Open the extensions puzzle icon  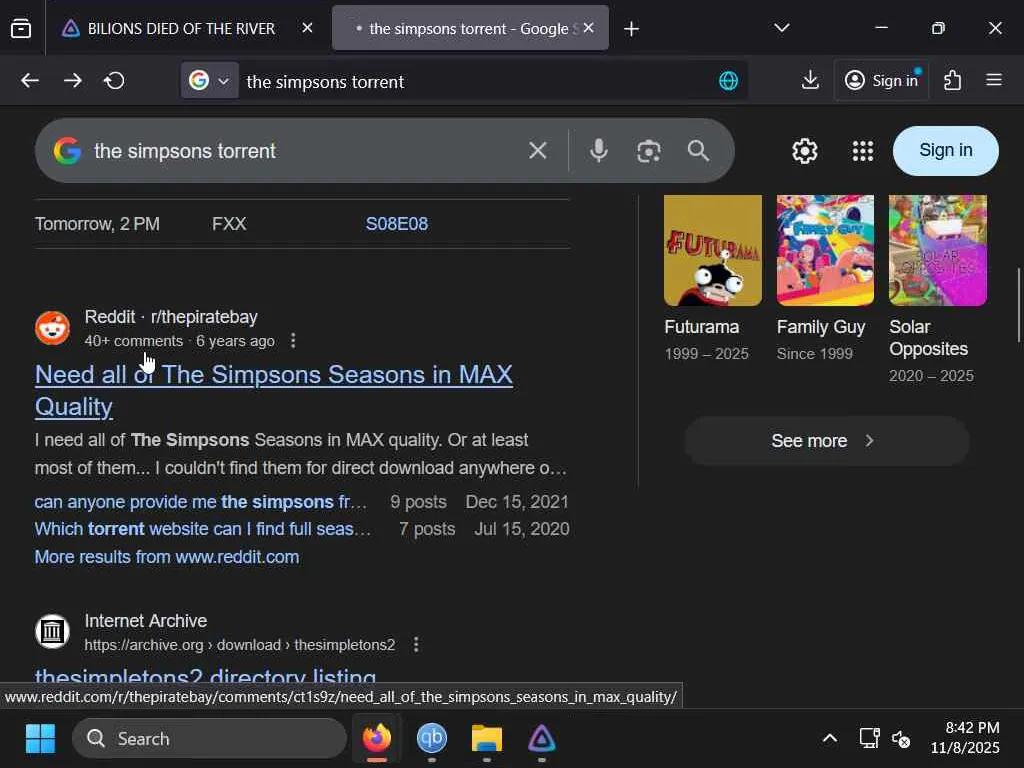click(x=952, y=80)
